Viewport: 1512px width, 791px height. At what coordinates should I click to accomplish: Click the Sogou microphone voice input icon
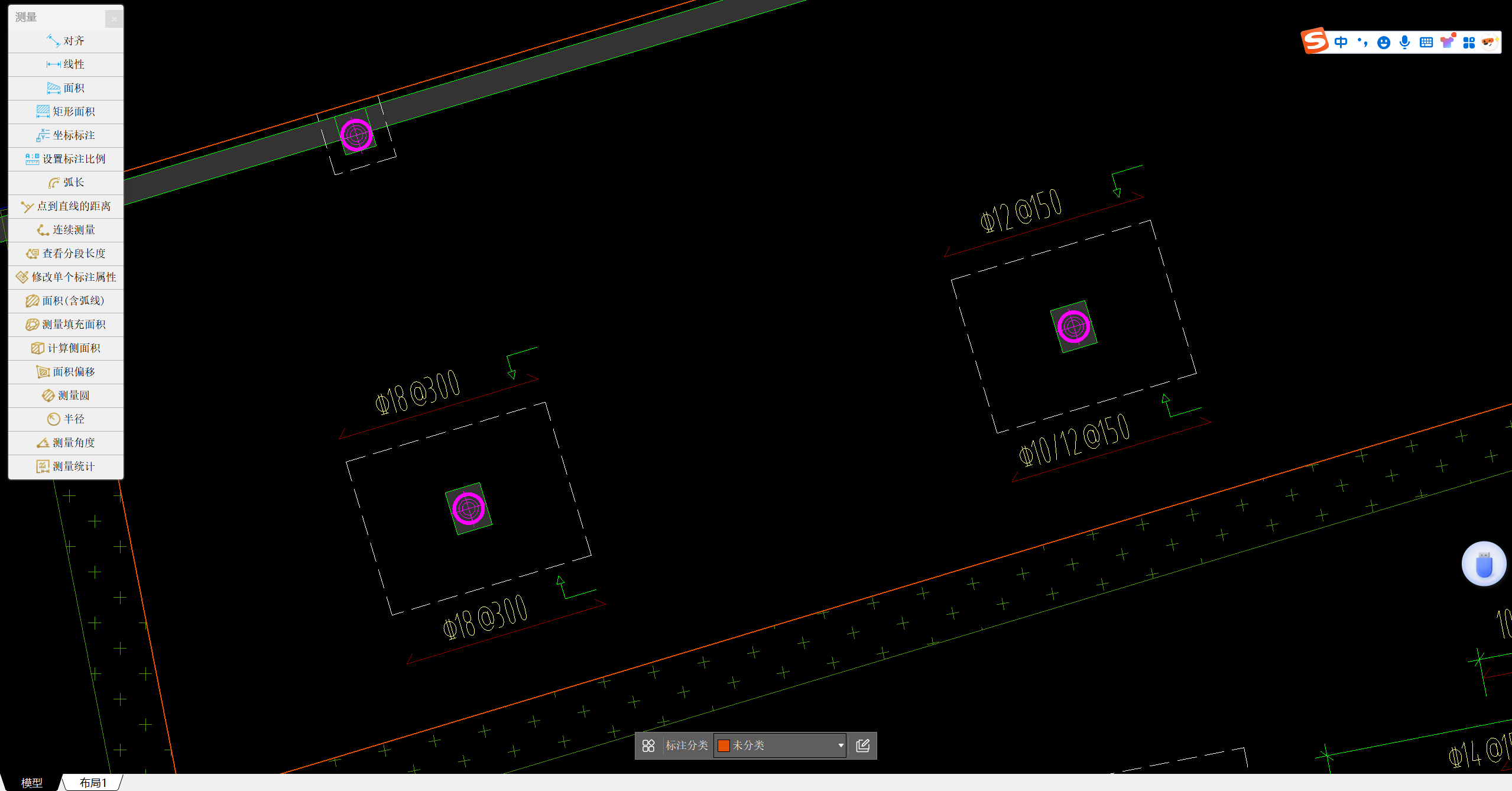(1405, 42)
